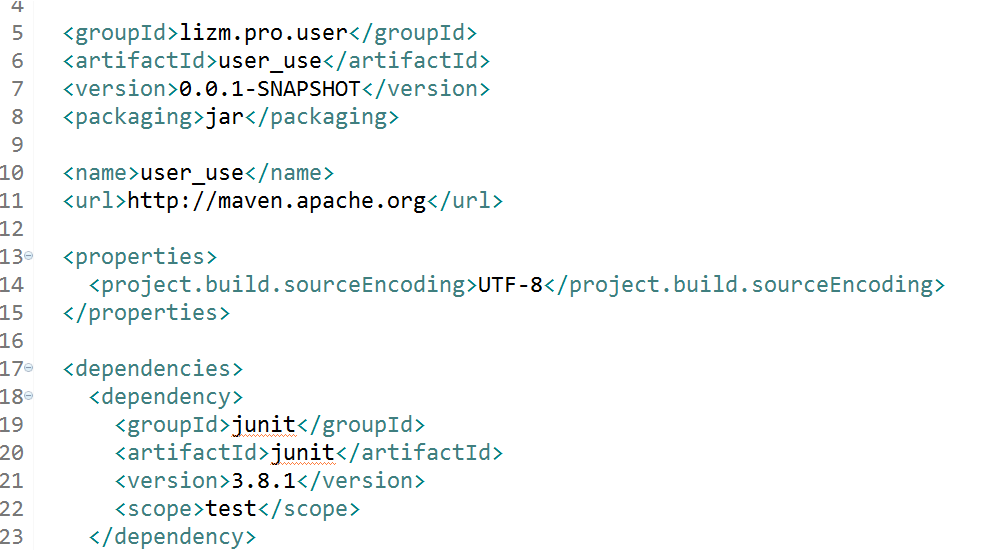Click the 0.0.1-SNAPSHOT version text

click(x=270, y=89)
